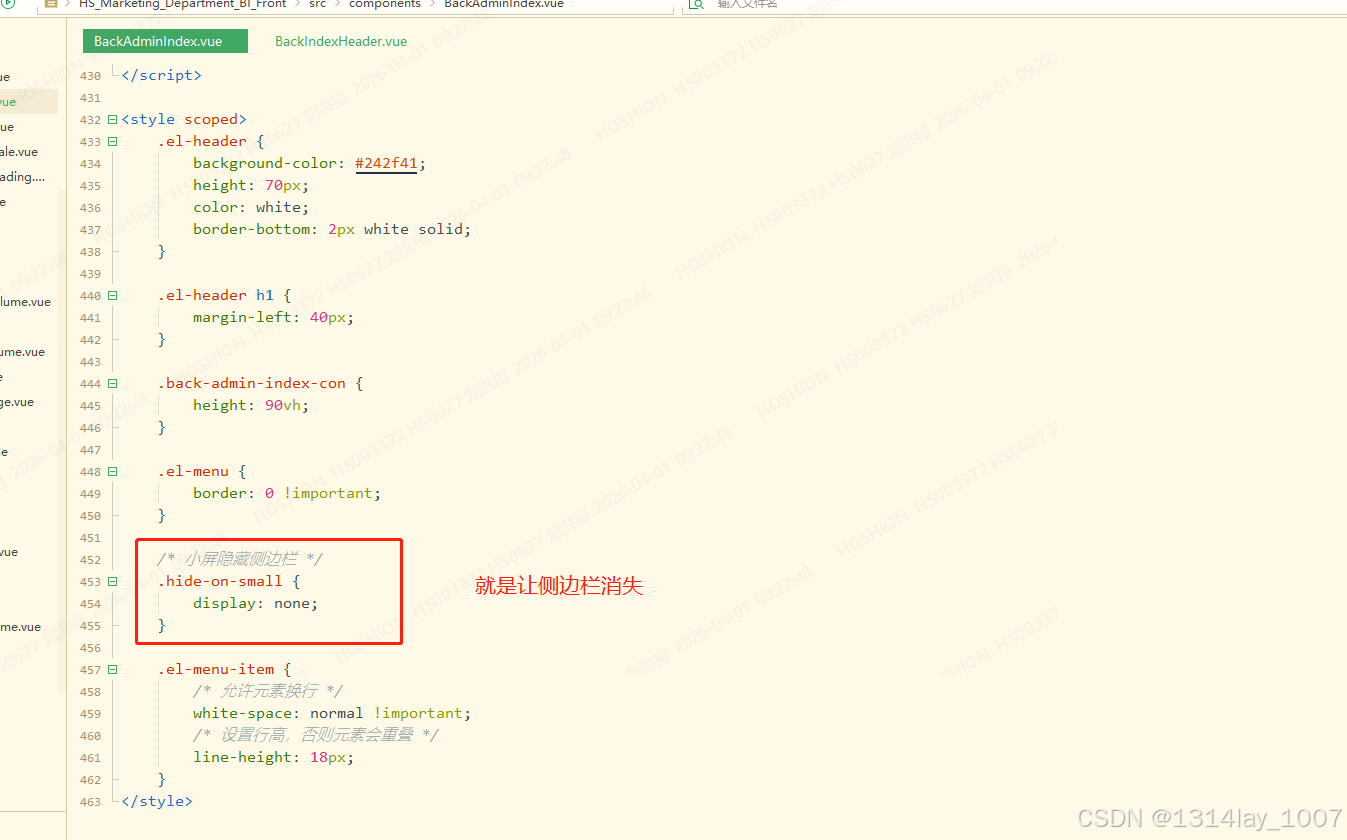1347x840 pixels.
Task: Click the #242f41 color value
Action: tap(386, 163)
